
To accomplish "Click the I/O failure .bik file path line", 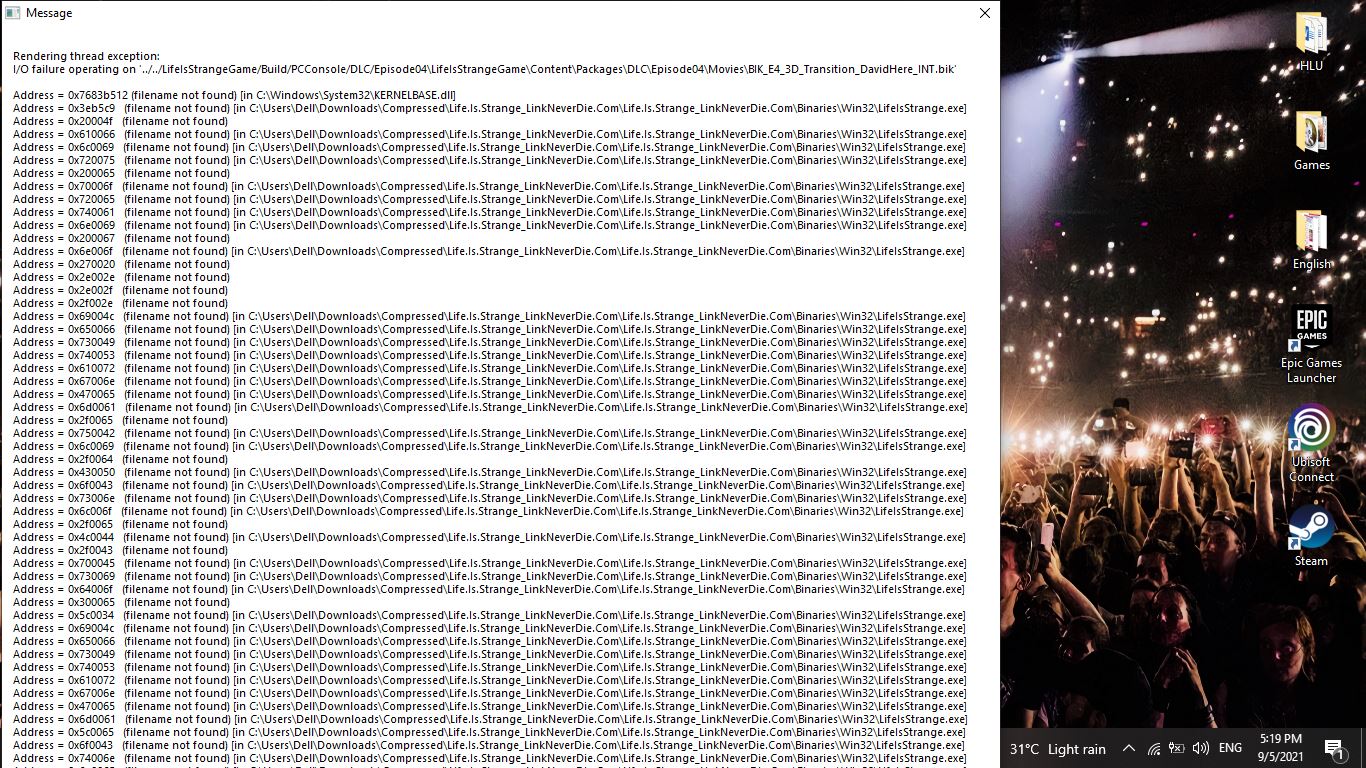I will click(x=484, y=70).
